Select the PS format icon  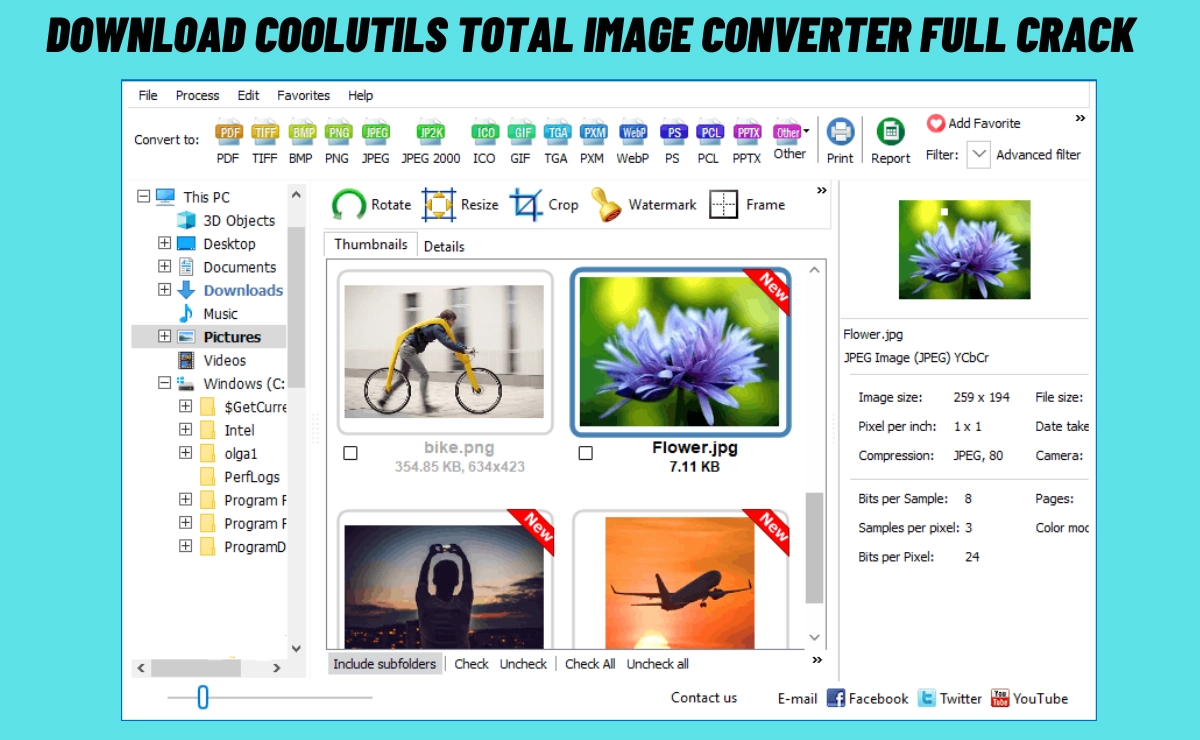(673, 142)
